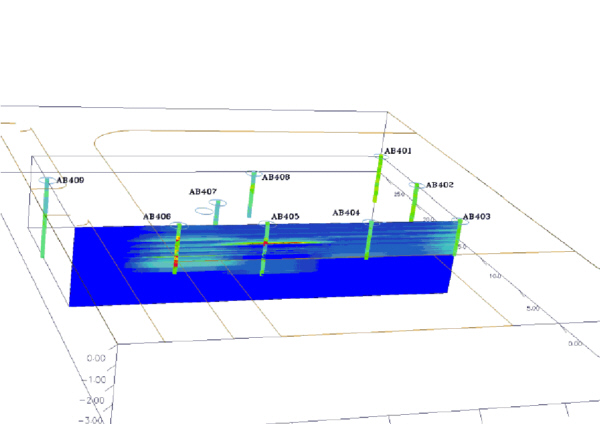Select the AB406 borehole label

157,216
